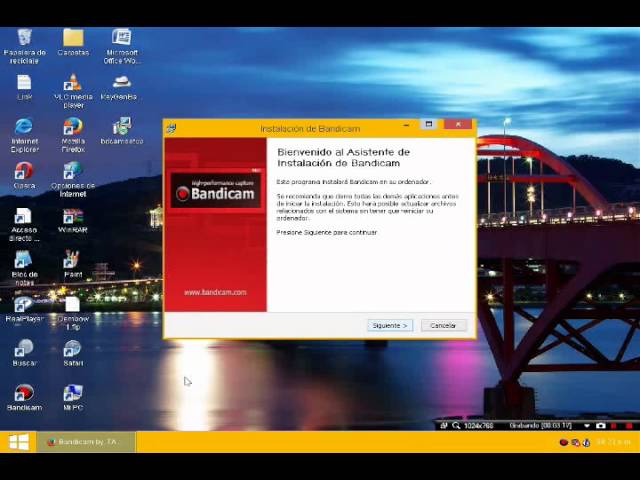
Task: Launch Internet Explorer desktop icon
Action: [x=24, y=136]
